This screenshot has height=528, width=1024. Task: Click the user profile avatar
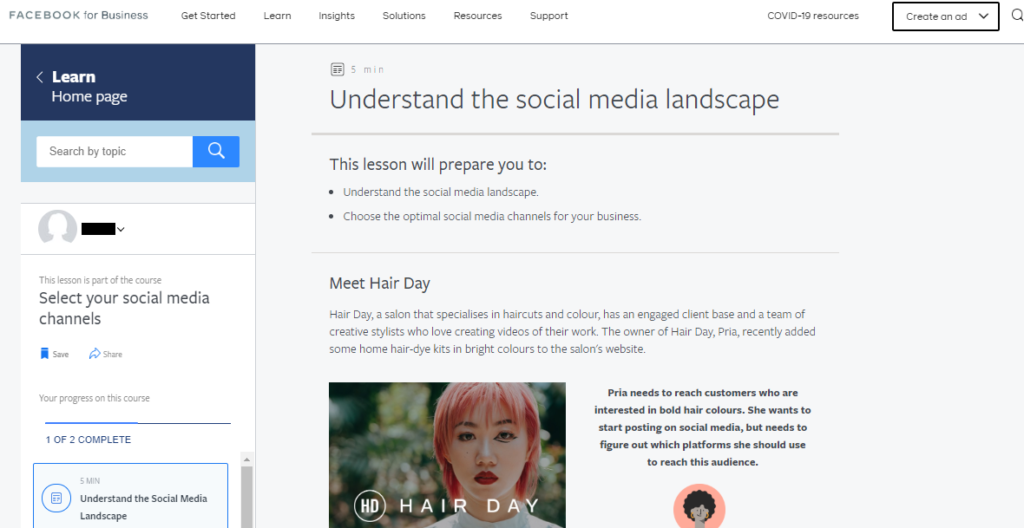coord(57,228)
